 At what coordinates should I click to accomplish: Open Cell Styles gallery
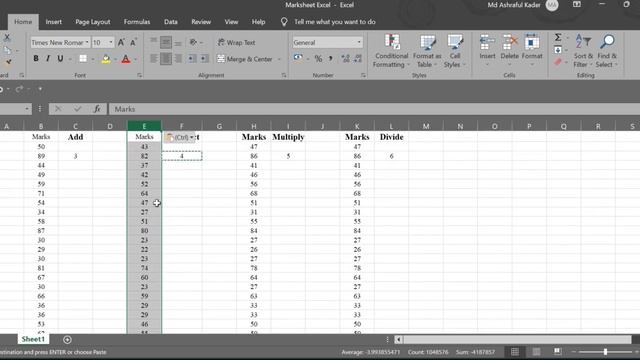point(454,51)
